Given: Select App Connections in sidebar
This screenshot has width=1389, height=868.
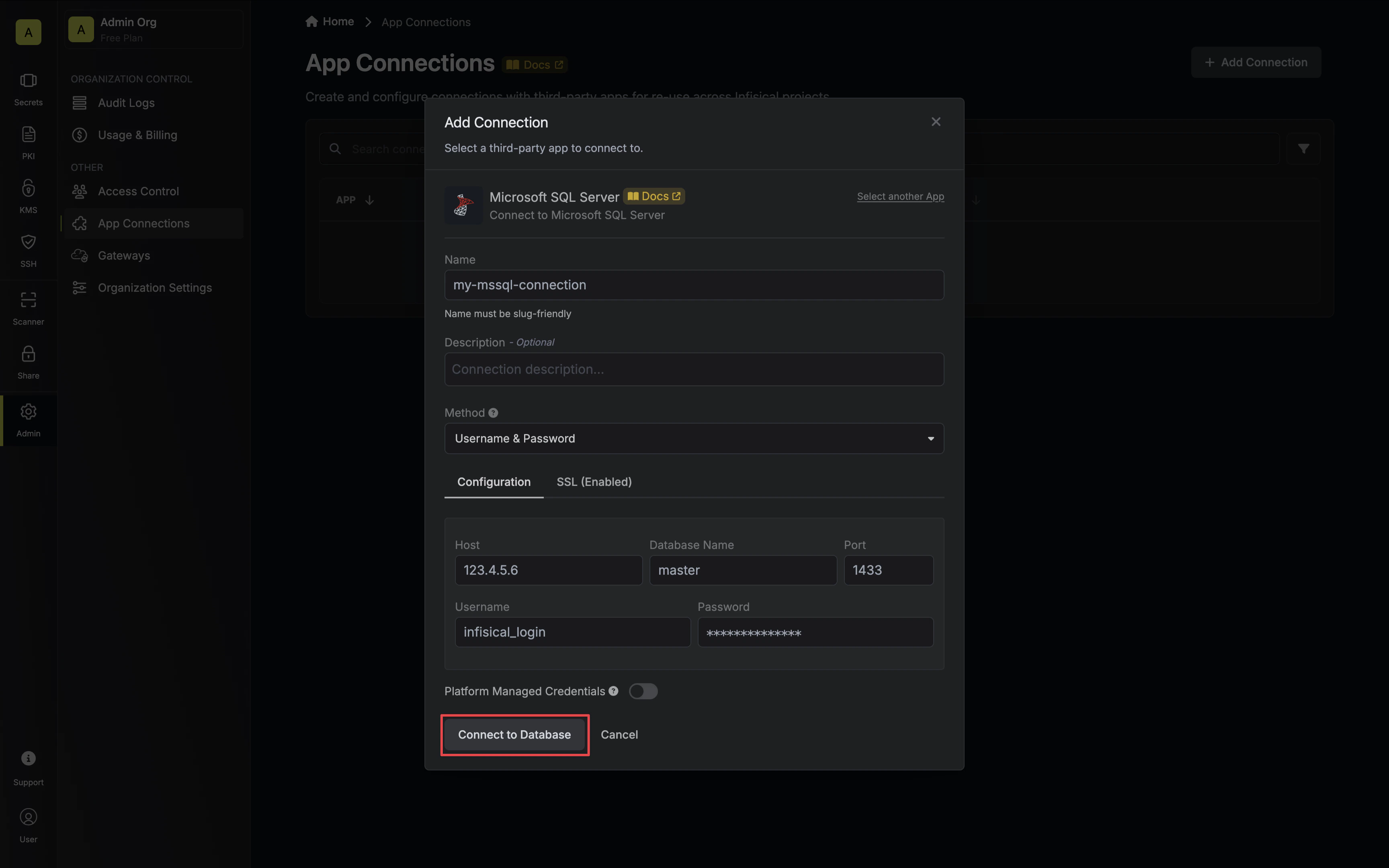Looking at the screenshot, I should coord(154,223).
